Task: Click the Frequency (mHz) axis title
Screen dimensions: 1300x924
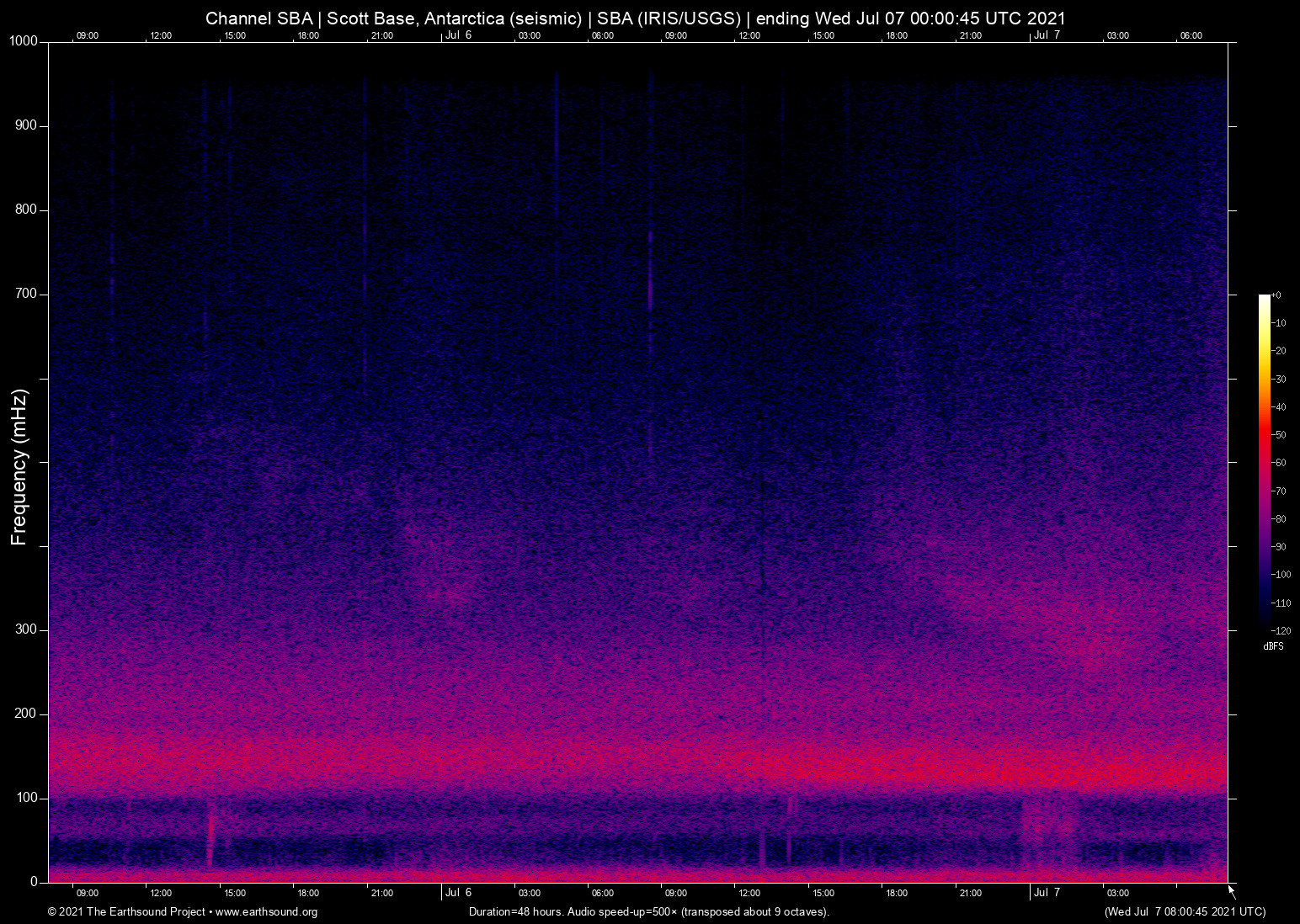Action: click(x=19, y=467)
